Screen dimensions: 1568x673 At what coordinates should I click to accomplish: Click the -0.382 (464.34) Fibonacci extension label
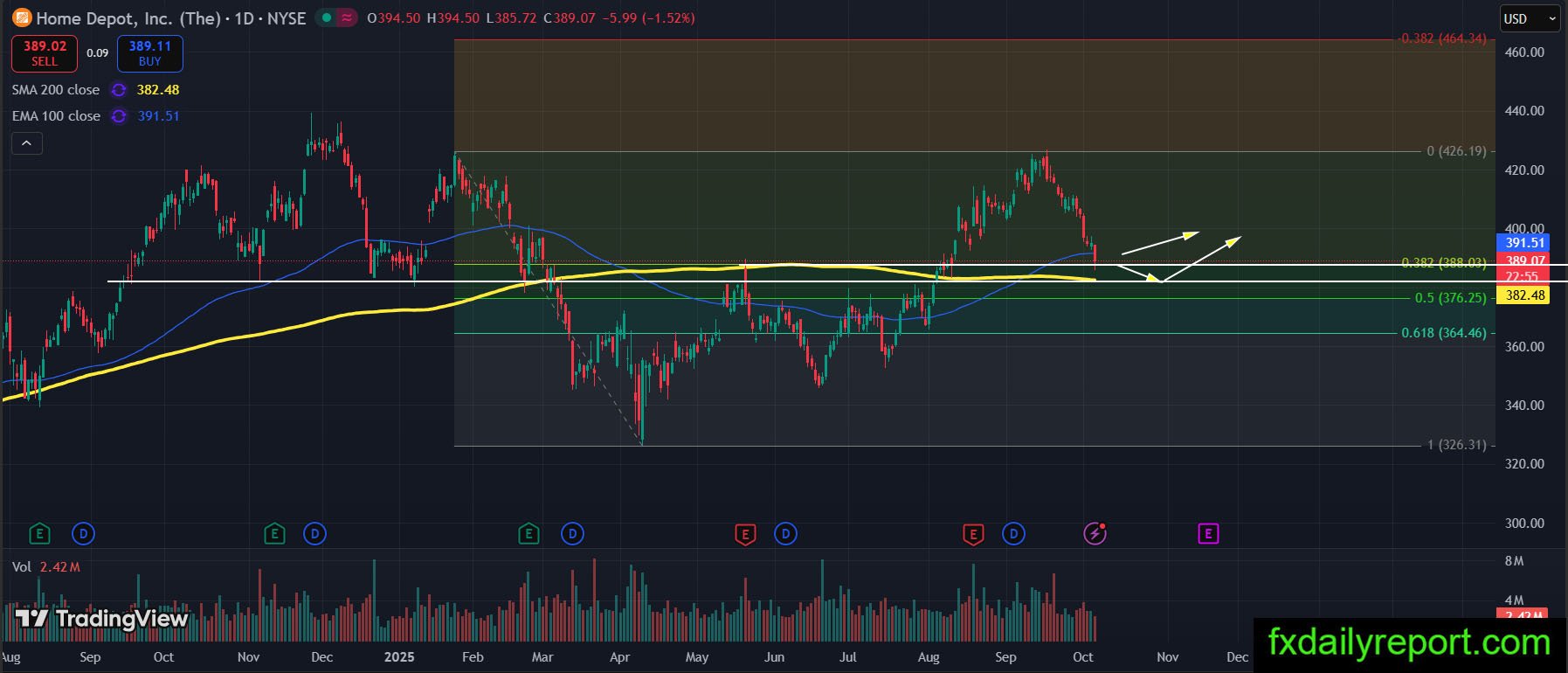pos(1442,38)
